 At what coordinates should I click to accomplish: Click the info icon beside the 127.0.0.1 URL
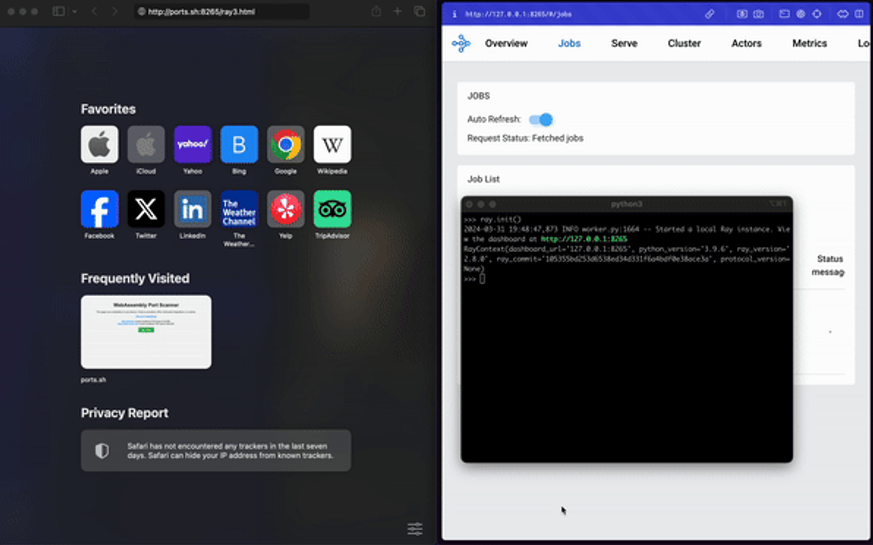point(454,14)
